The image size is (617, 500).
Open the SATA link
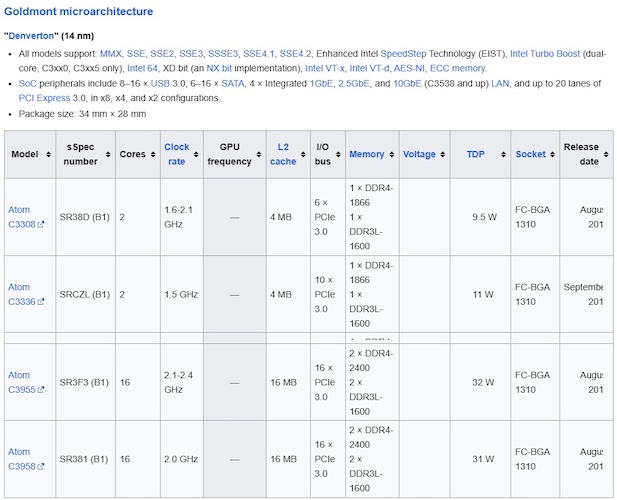[x=233, y=83]
